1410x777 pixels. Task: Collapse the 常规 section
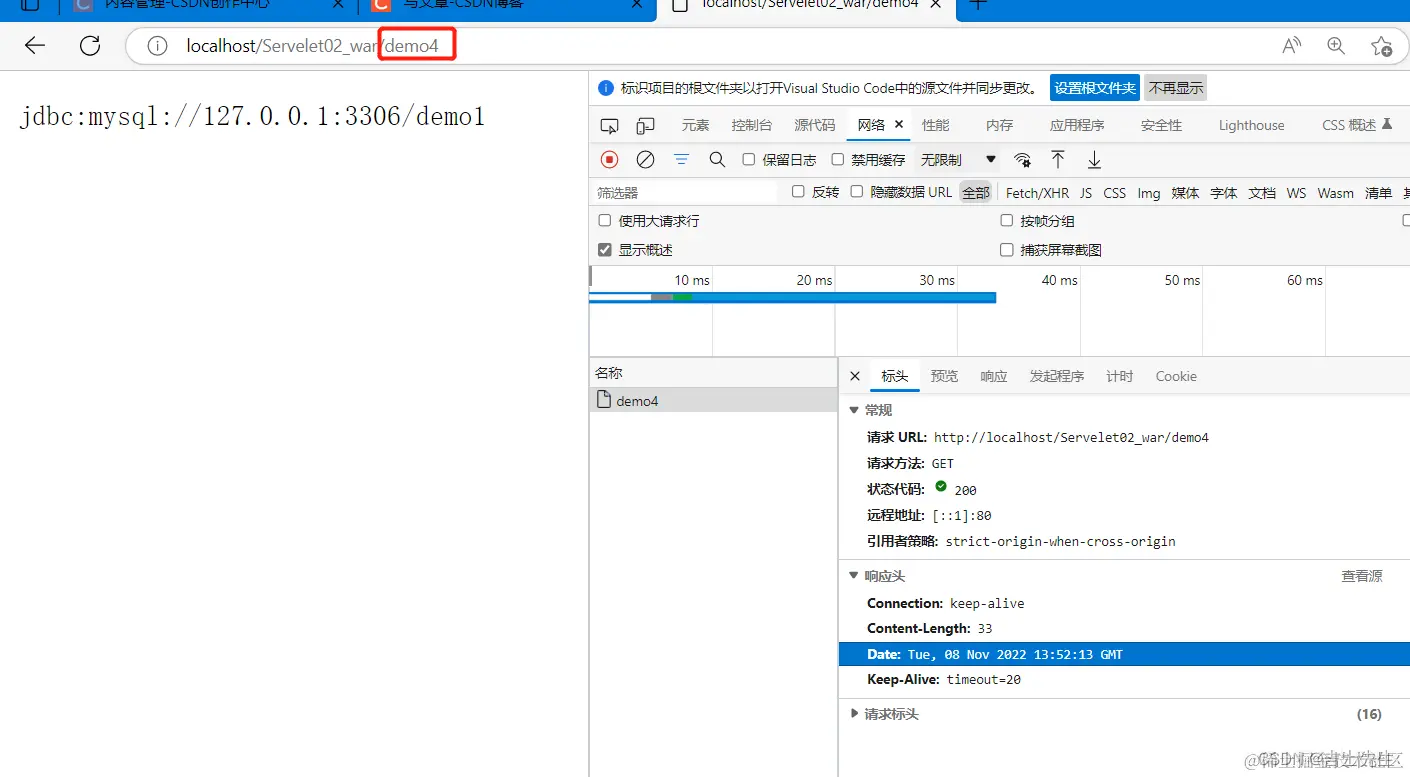click(x=854, y=410)
